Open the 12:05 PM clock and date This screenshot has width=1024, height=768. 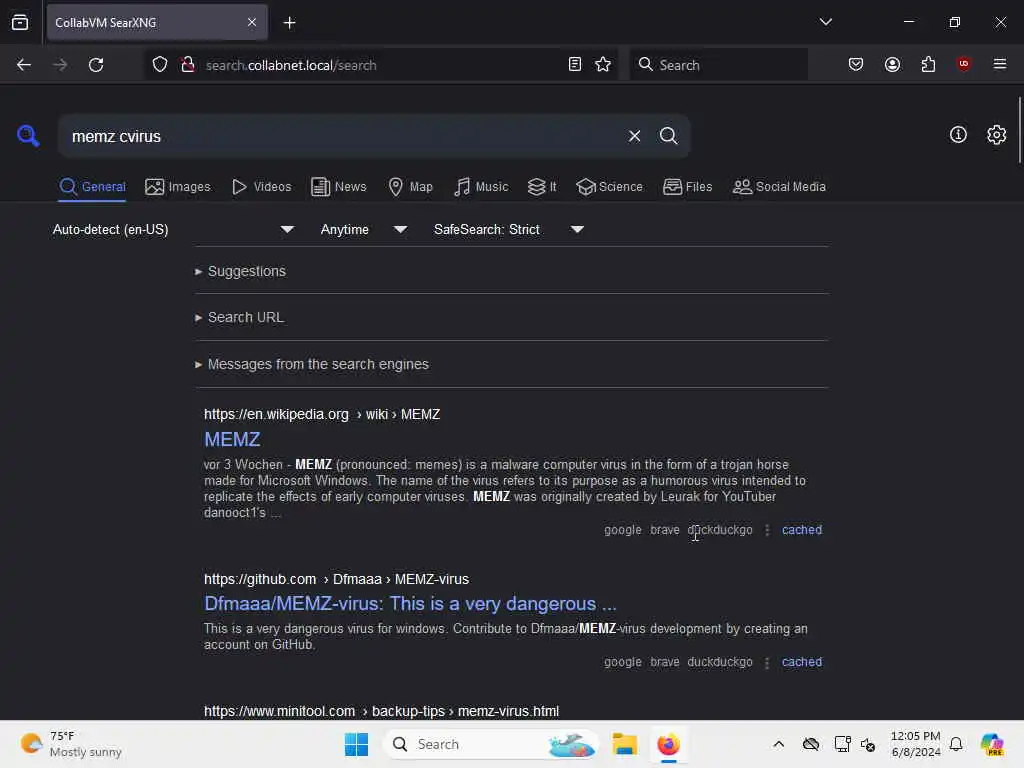pyautogui.click(x=916, y=744)
